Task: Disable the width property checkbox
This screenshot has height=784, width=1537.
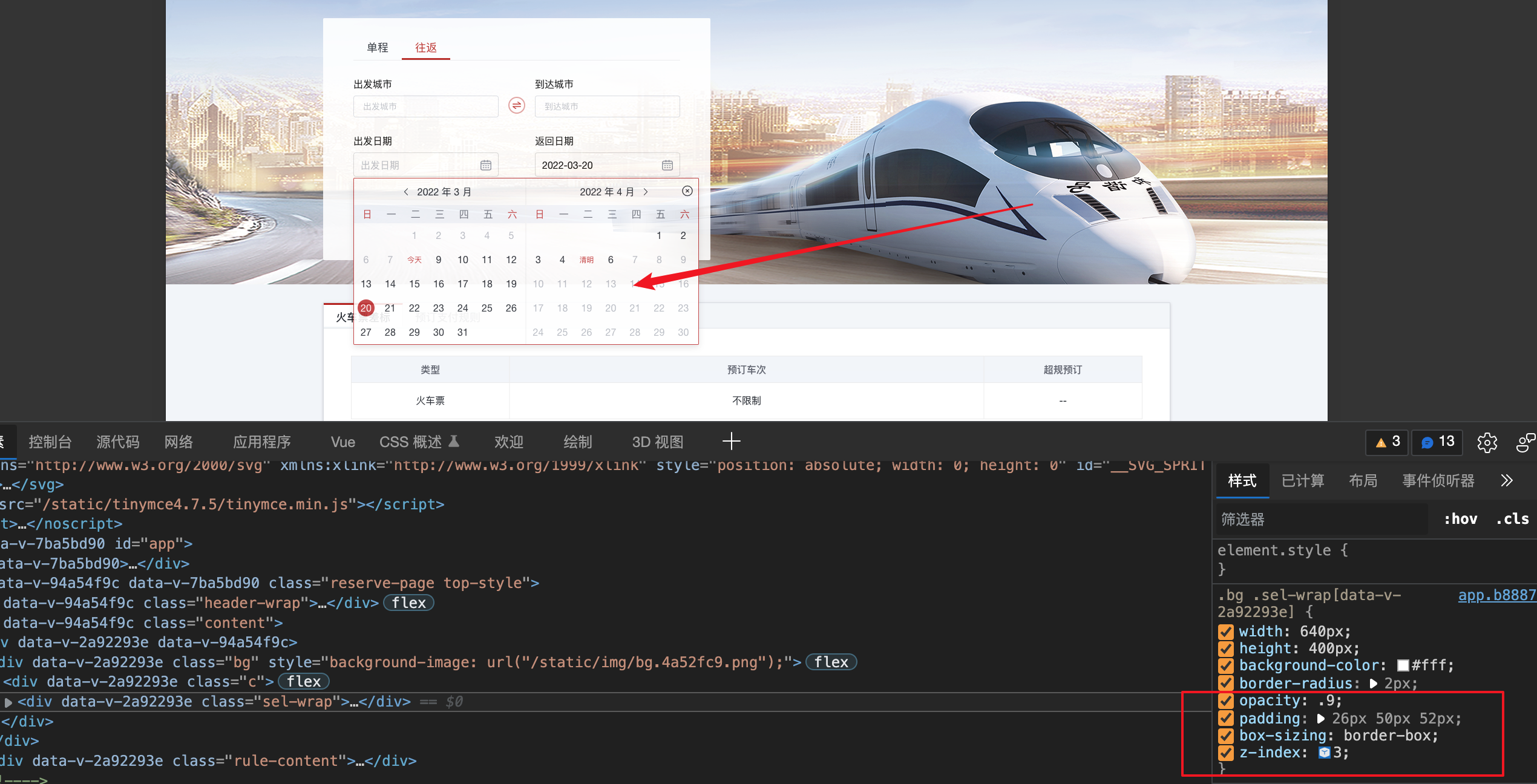Action: pyautogui.click(x=1226, y=632)
